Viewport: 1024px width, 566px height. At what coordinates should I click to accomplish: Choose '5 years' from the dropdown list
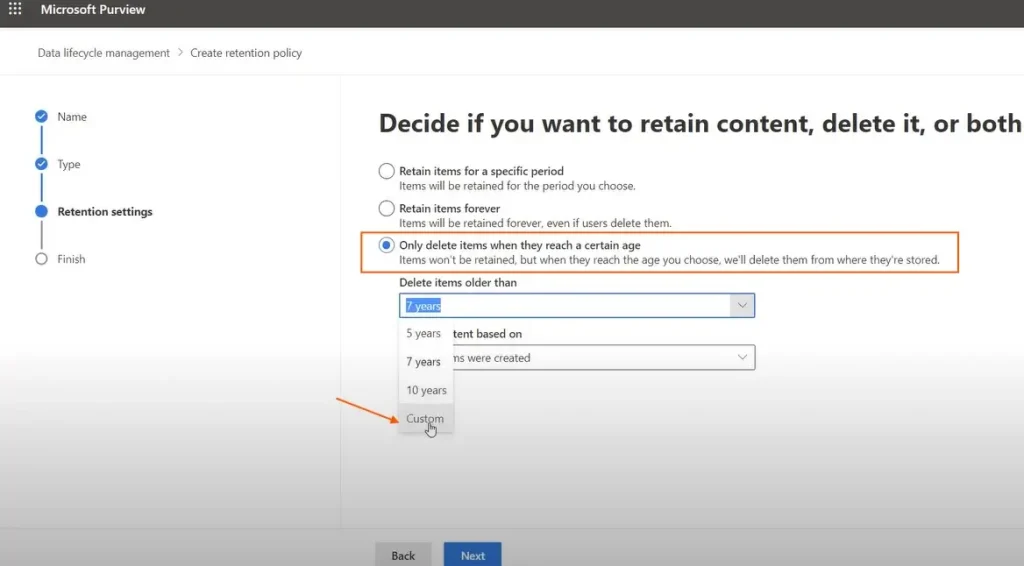tap(424, 334)
